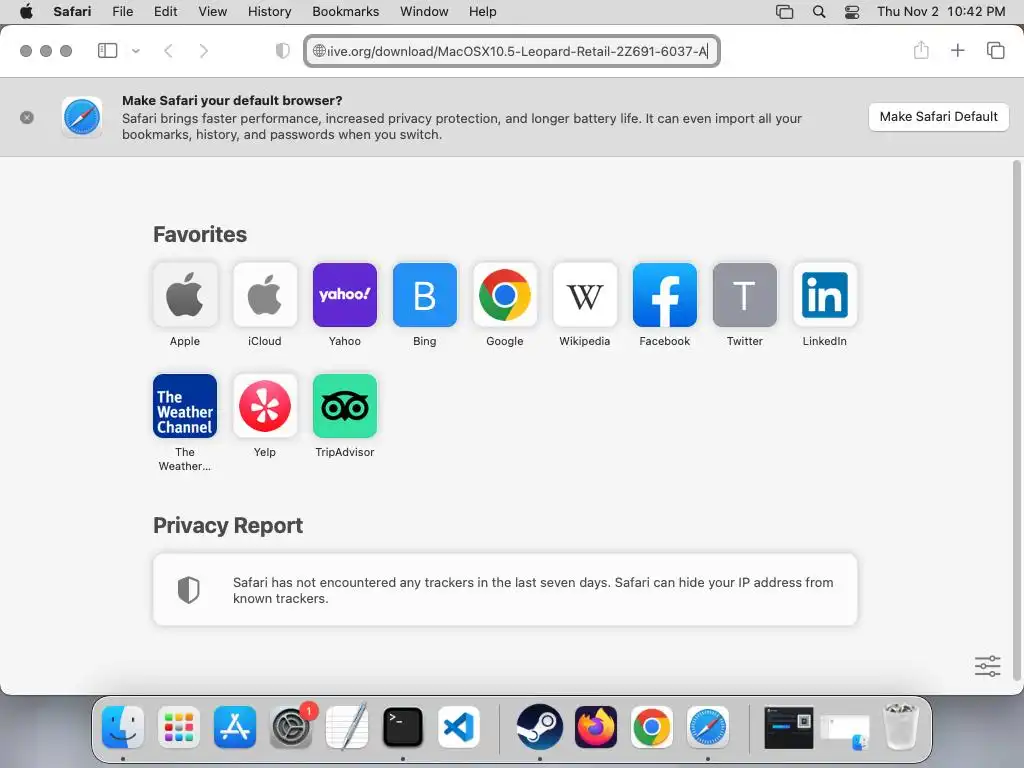Open the Twitter favorite
The height and width of the screenshot is (768, 1024).
point(744,295)
